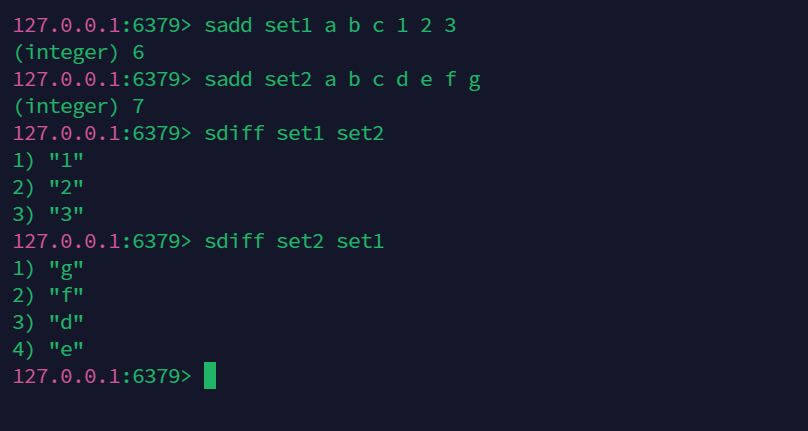The height and width of the screenshot is (431, 808).
Task: Click the "sadd set2 a b c d e f g" command
Action: (x=342, y=79)
